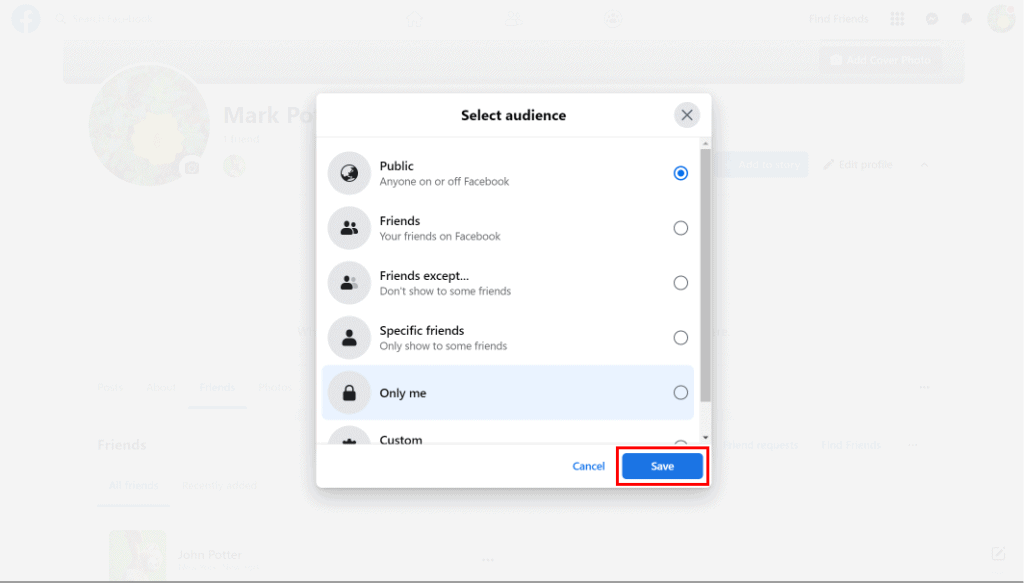Select the Friends except radio button

(x=681, y=282)
